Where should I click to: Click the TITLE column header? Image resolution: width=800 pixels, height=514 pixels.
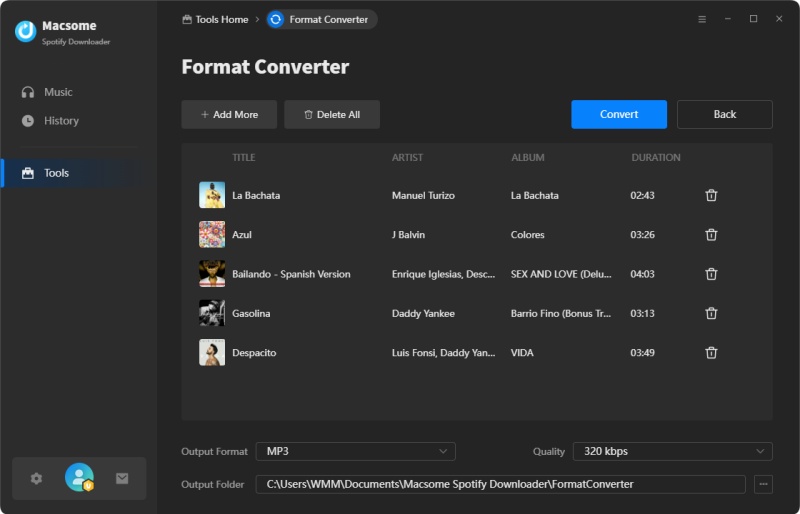pyautogui.click(x=243, y=157)
